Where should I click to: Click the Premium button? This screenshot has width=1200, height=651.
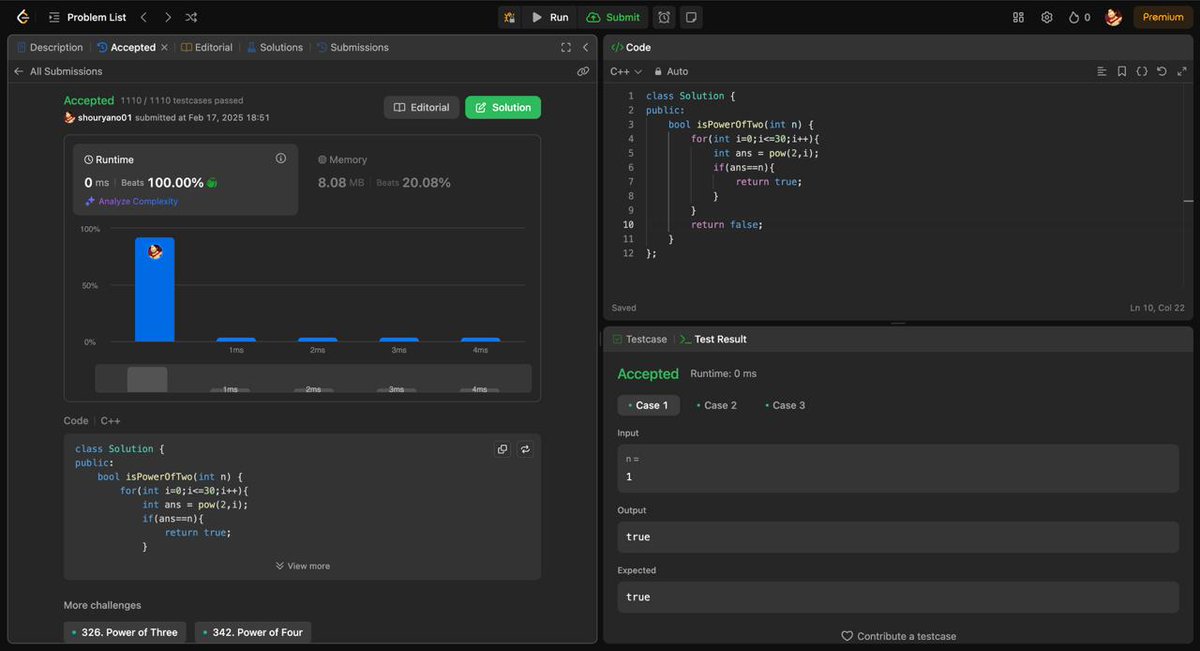[1163, 17]
